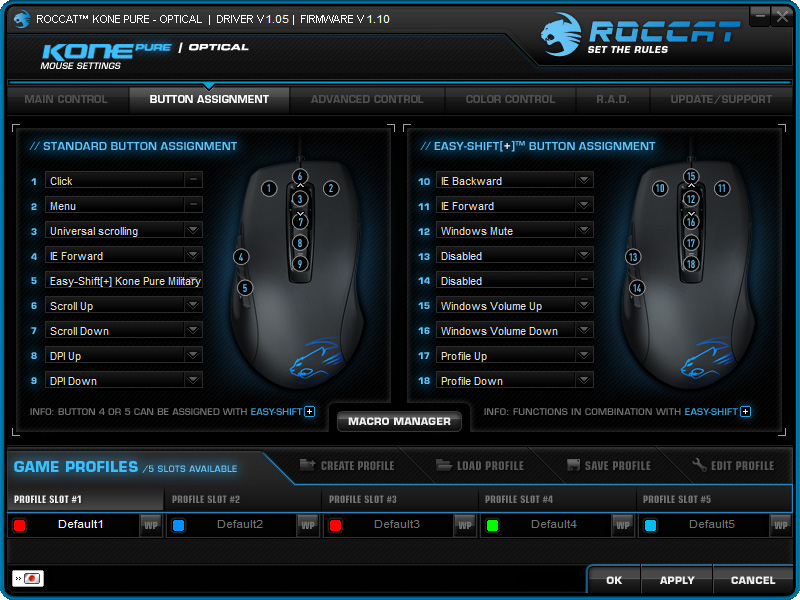Screen dimensions: 800x600
Task: Click the Create Profile folder icon
Action: point(307,465)
